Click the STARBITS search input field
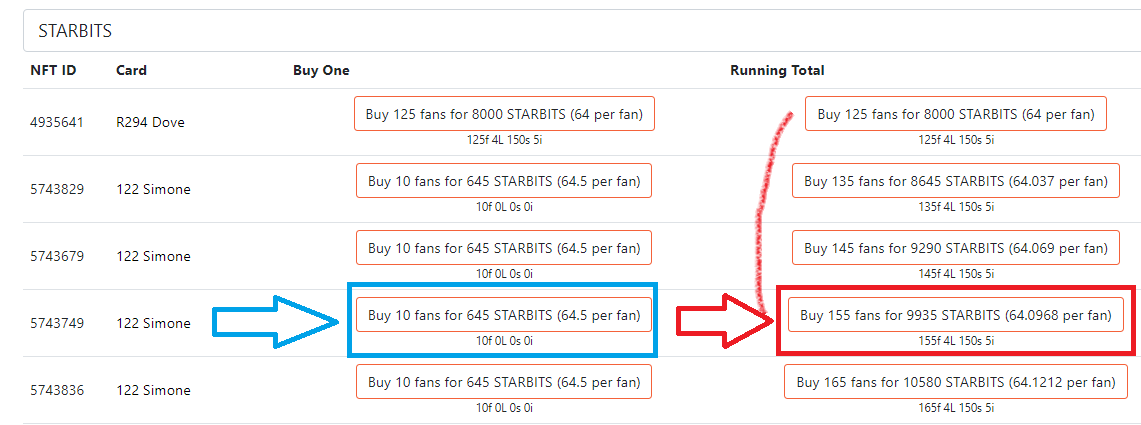The width and height of the screenshot is (1141, 425). 582,31
